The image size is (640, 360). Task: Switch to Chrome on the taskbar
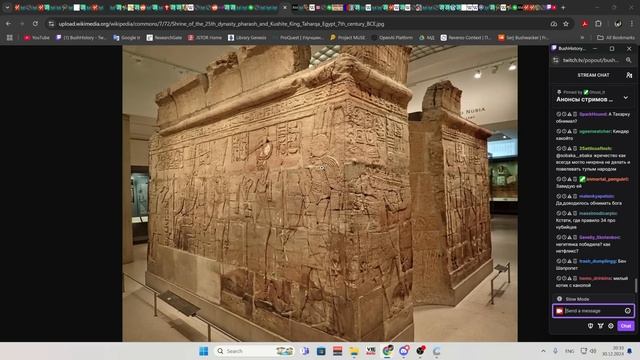pos(387,351)
